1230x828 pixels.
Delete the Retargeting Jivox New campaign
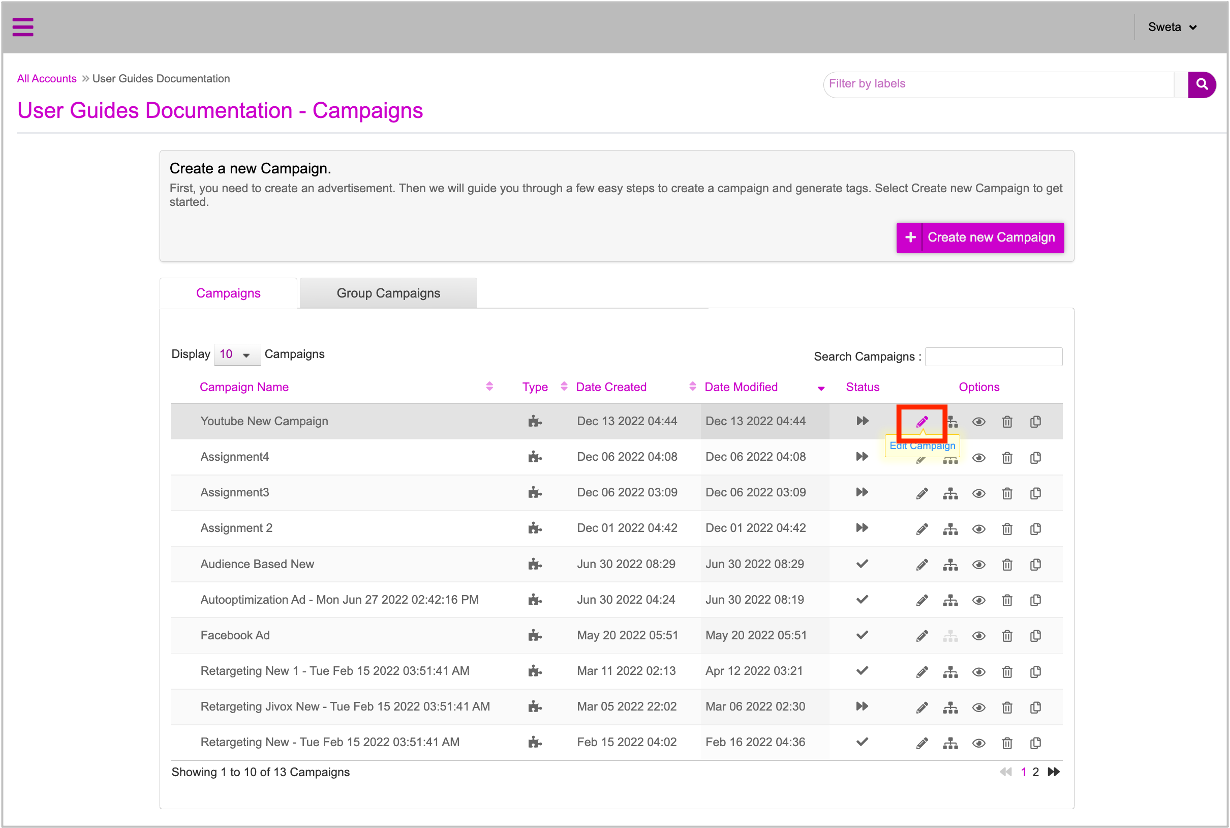pos(1007,708)
